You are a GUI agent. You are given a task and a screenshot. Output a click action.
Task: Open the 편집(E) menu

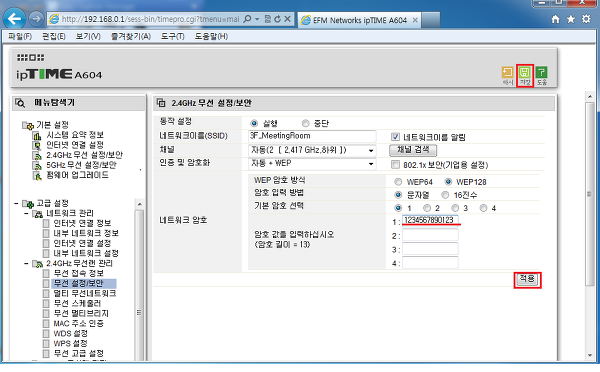pos(54,36)
